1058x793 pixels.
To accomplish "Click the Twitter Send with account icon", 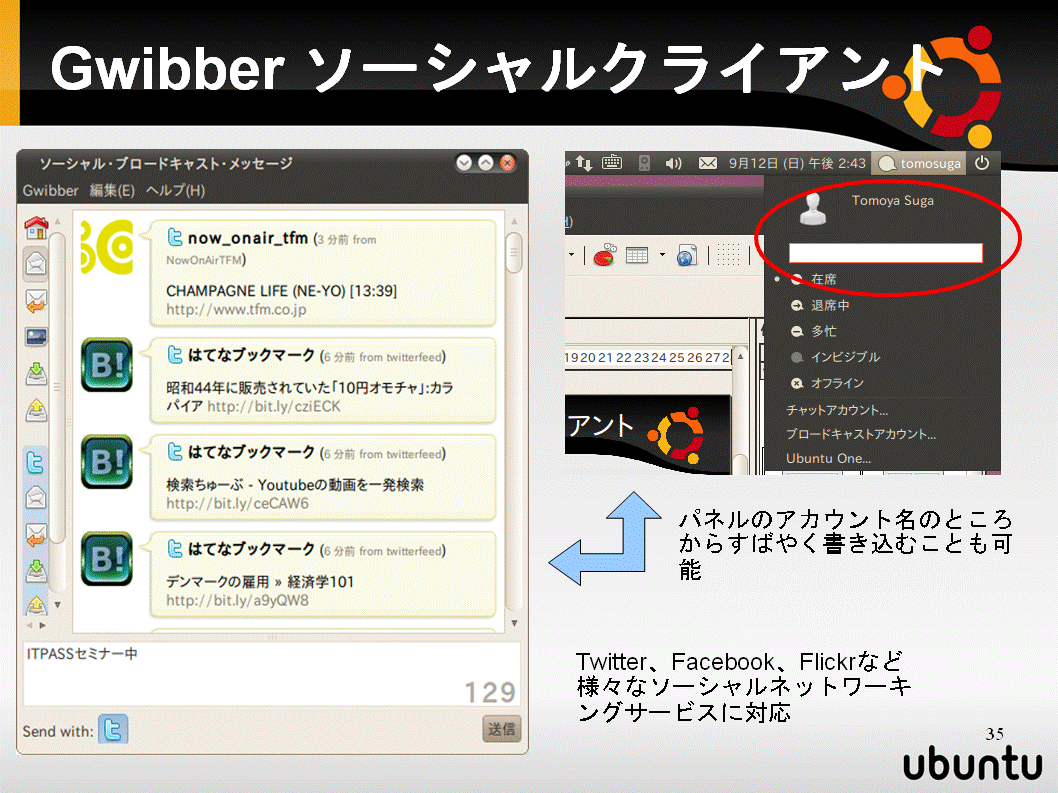I will point(113,730).
